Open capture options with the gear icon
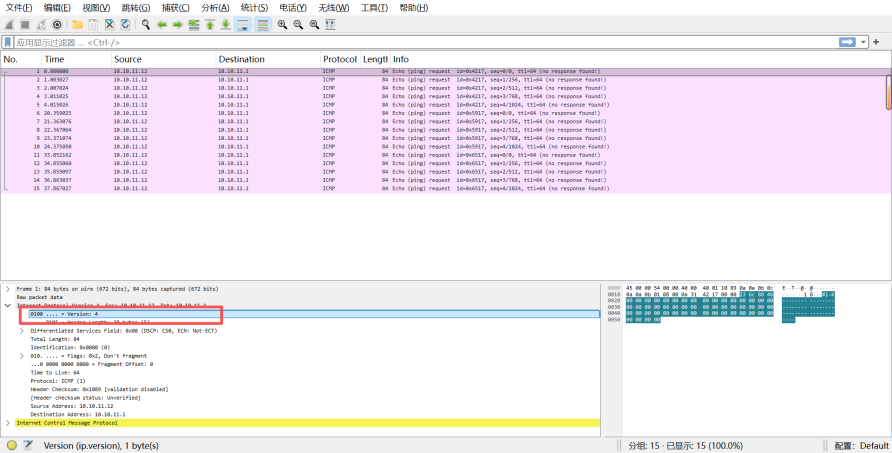Image resolution: width=892 pixels, height=453 pixels. [57, 24]
